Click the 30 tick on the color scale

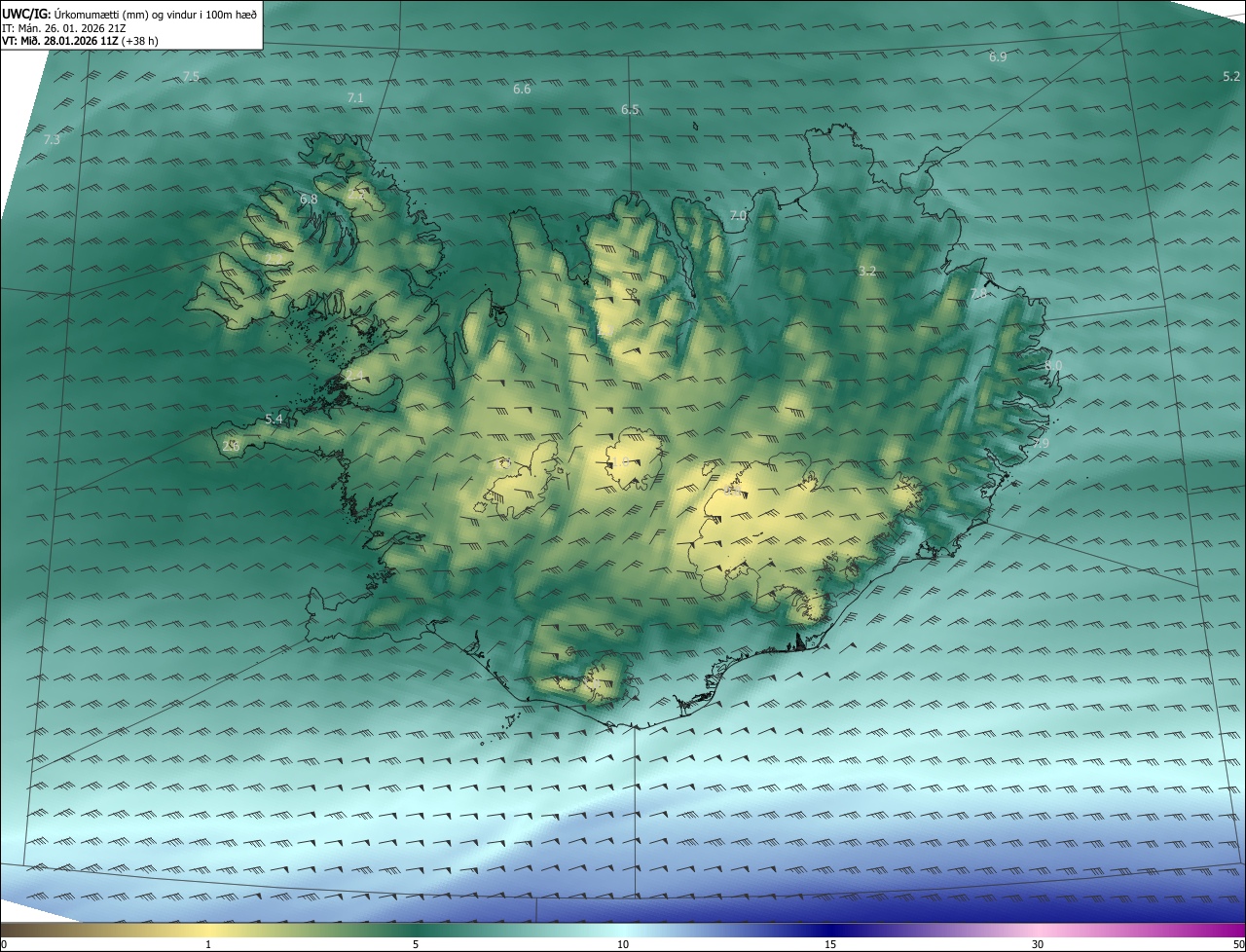(1038, 944)
